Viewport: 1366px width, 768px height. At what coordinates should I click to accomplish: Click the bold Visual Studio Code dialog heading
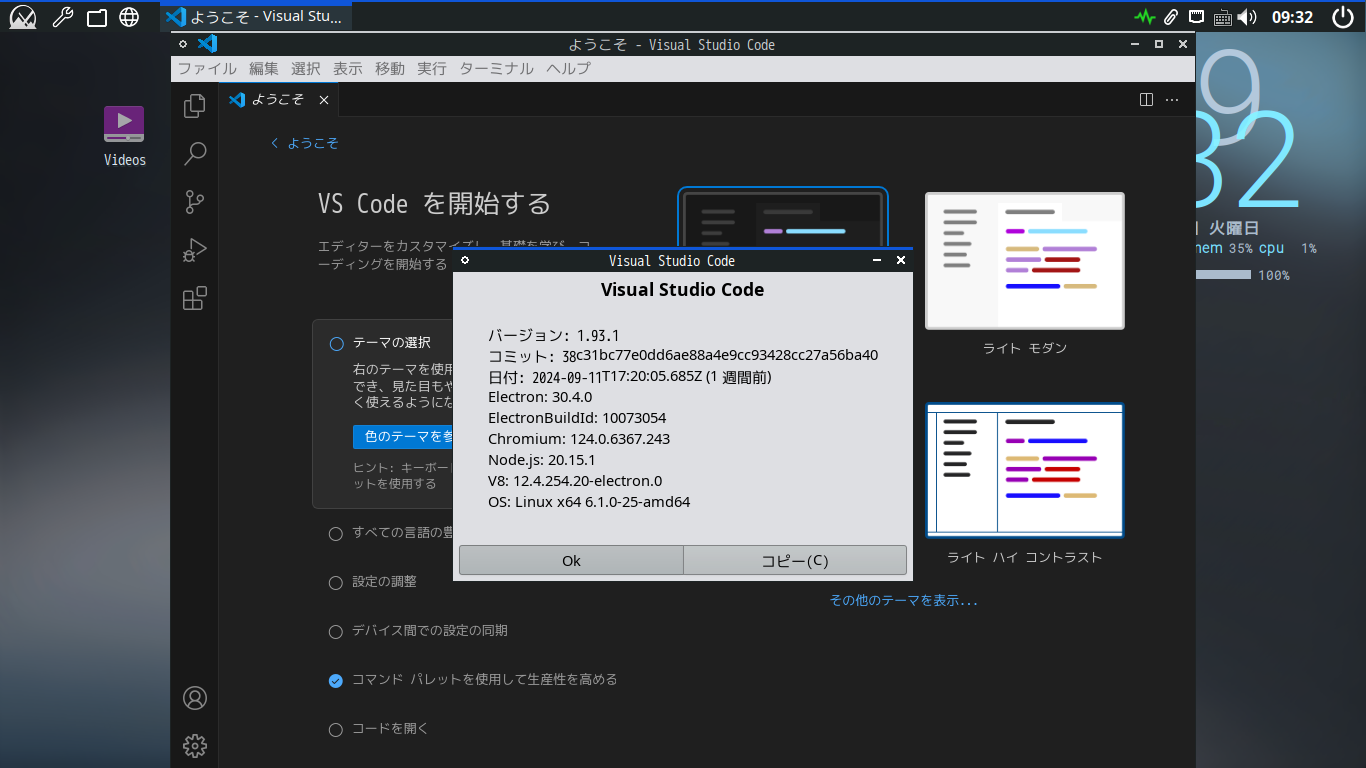pos(683,290)
